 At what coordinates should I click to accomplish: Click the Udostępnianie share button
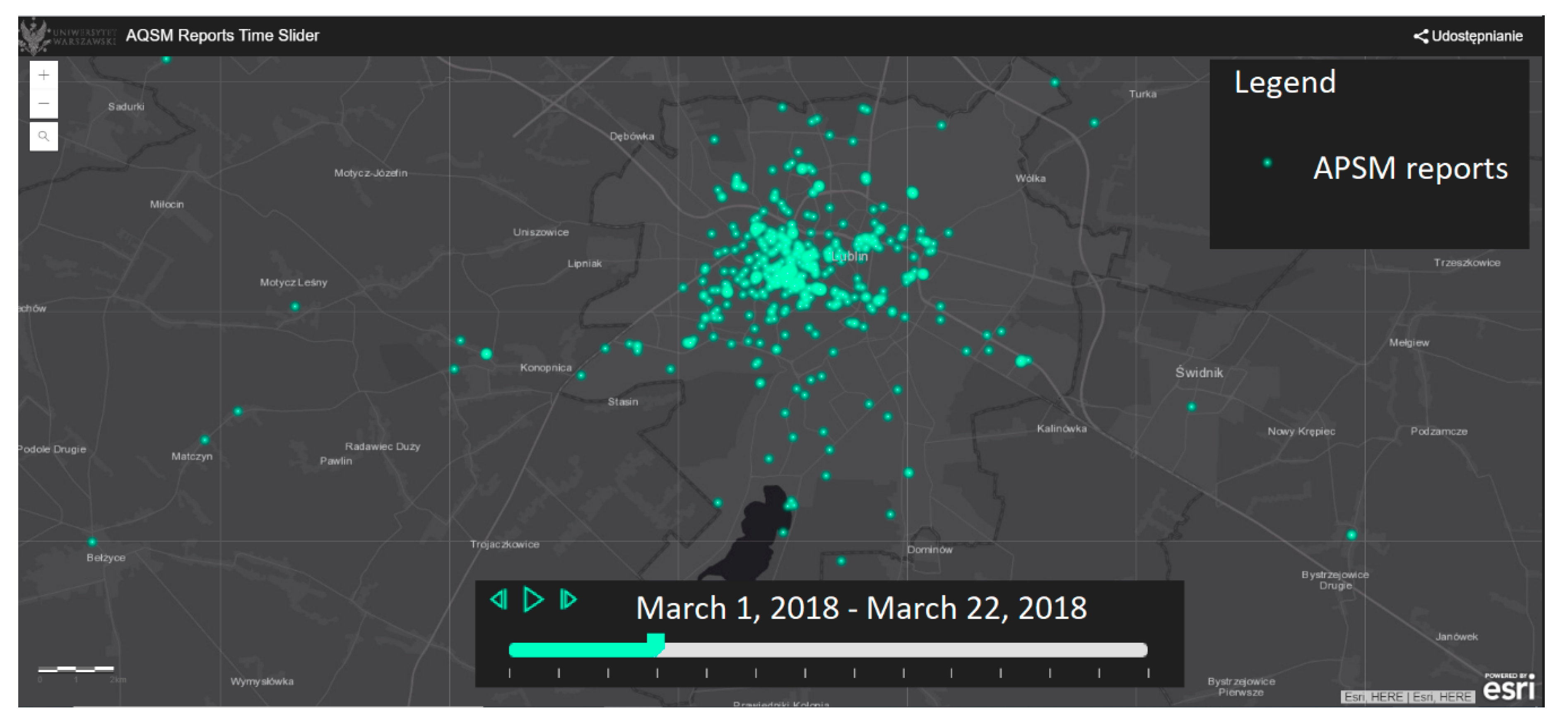pyautogui.click(x=1467, y=36)
